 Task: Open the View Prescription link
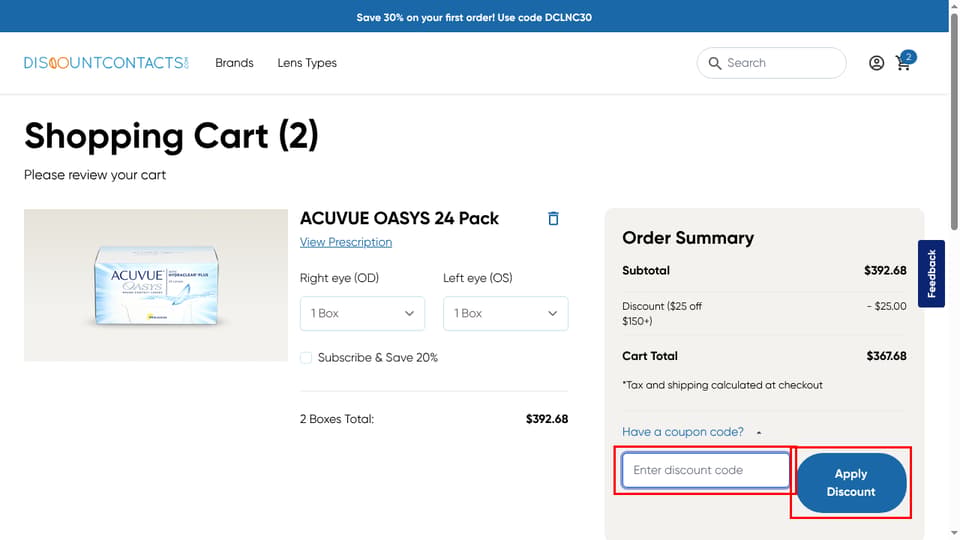click(x=346, y=242)
